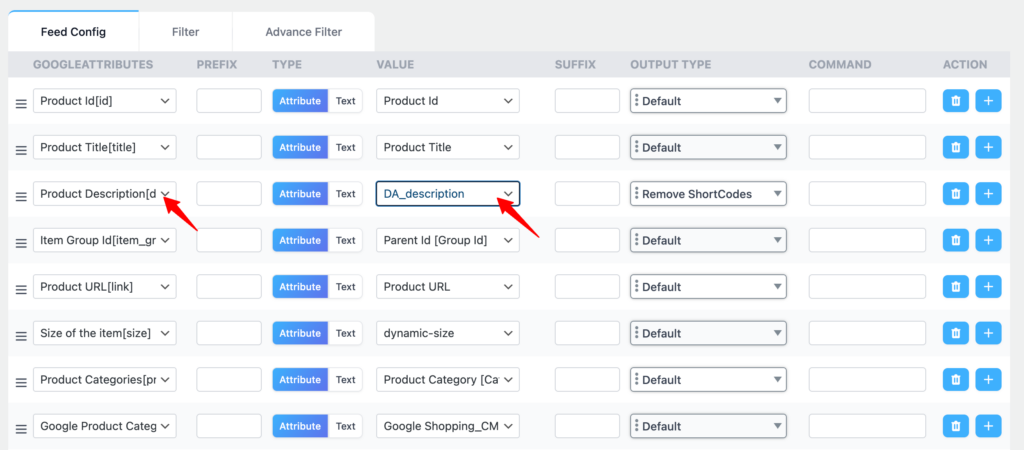Set Product Categories row type to Attribute

pyautogui.click(x=300, y=379)
